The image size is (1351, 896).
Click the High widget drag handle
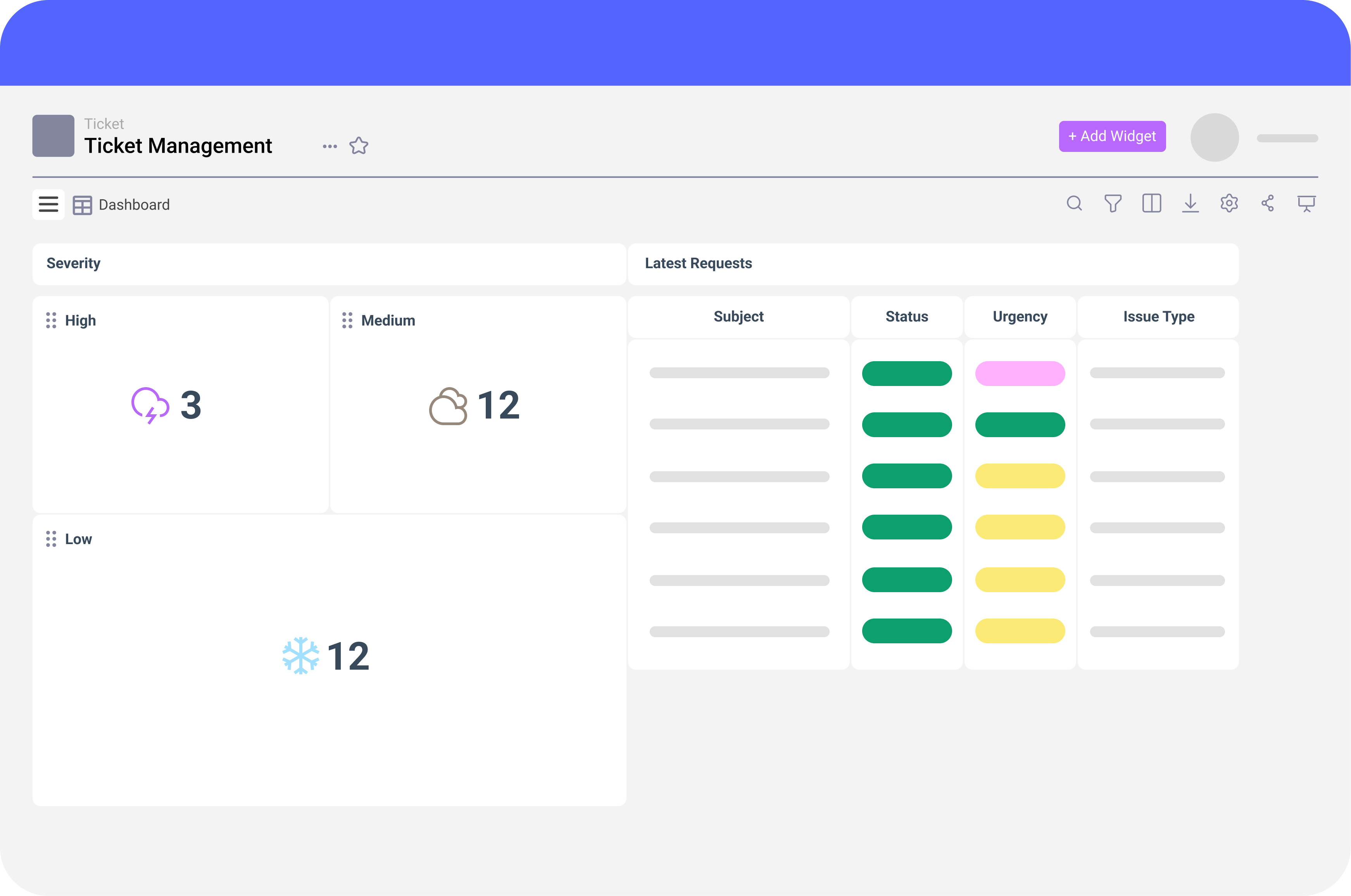[51, 320]
